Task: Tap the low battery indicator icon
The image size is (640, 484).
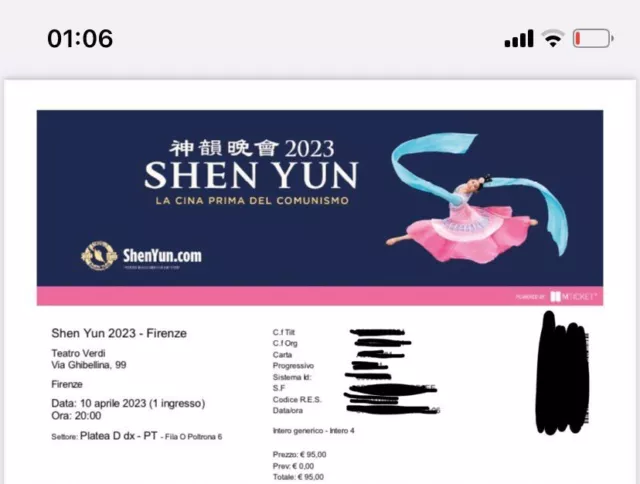Action: click(593, 38)
